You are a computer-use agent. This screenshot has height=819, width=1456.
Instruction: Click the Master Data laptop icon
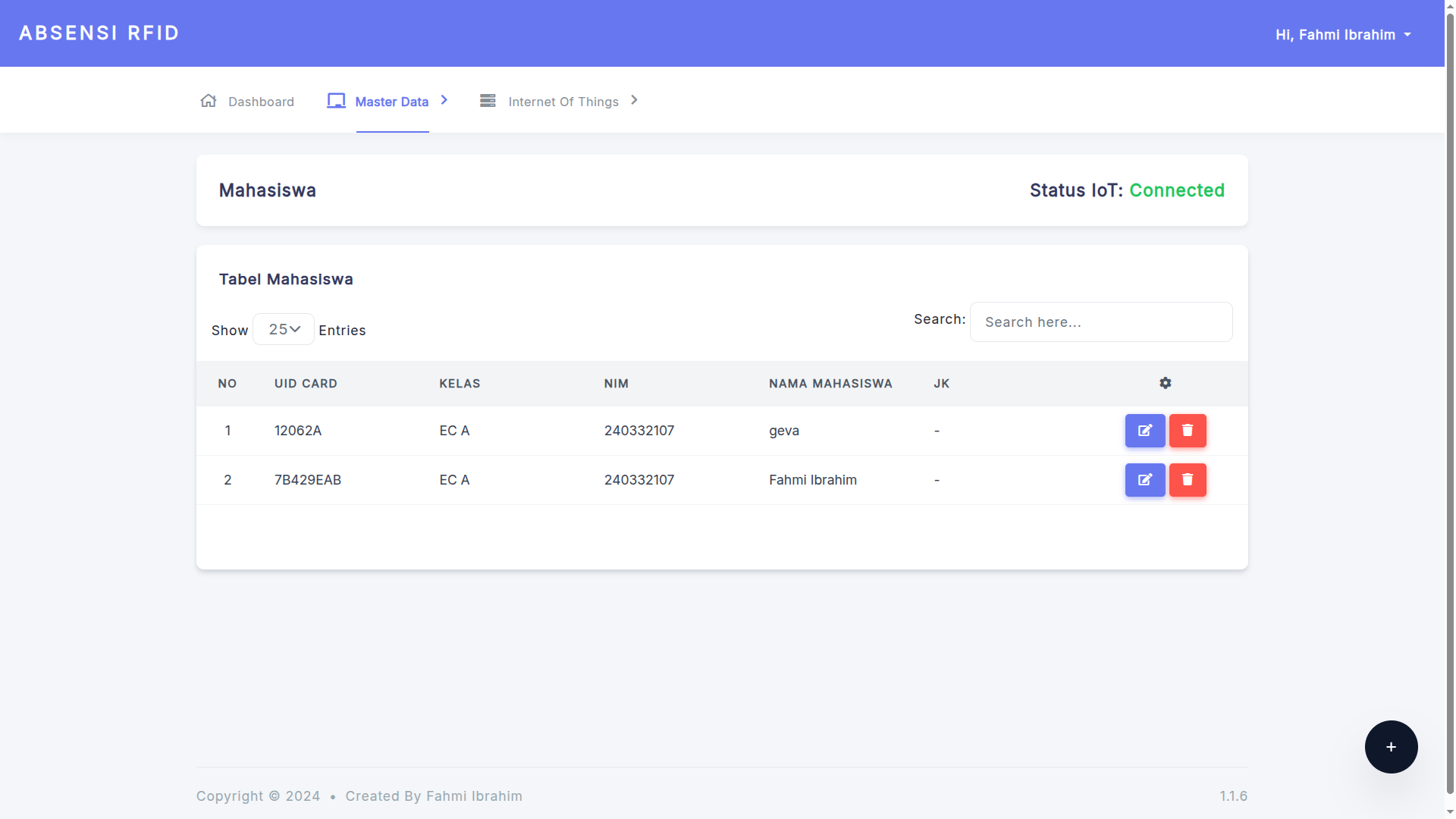[336, 101]
